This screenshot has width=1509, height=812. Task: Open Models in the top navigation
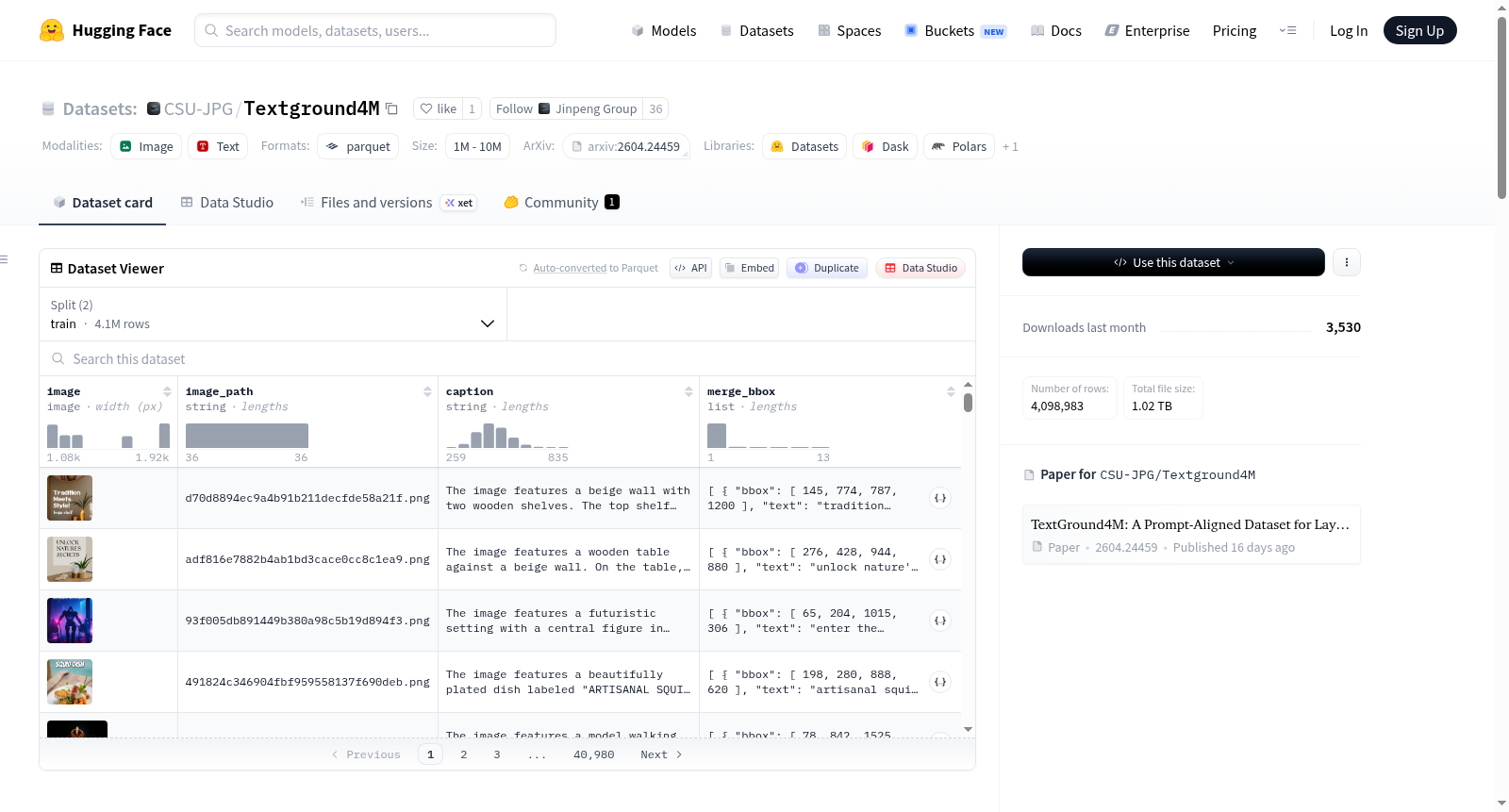pyautogui.click(x=664, y=31)
